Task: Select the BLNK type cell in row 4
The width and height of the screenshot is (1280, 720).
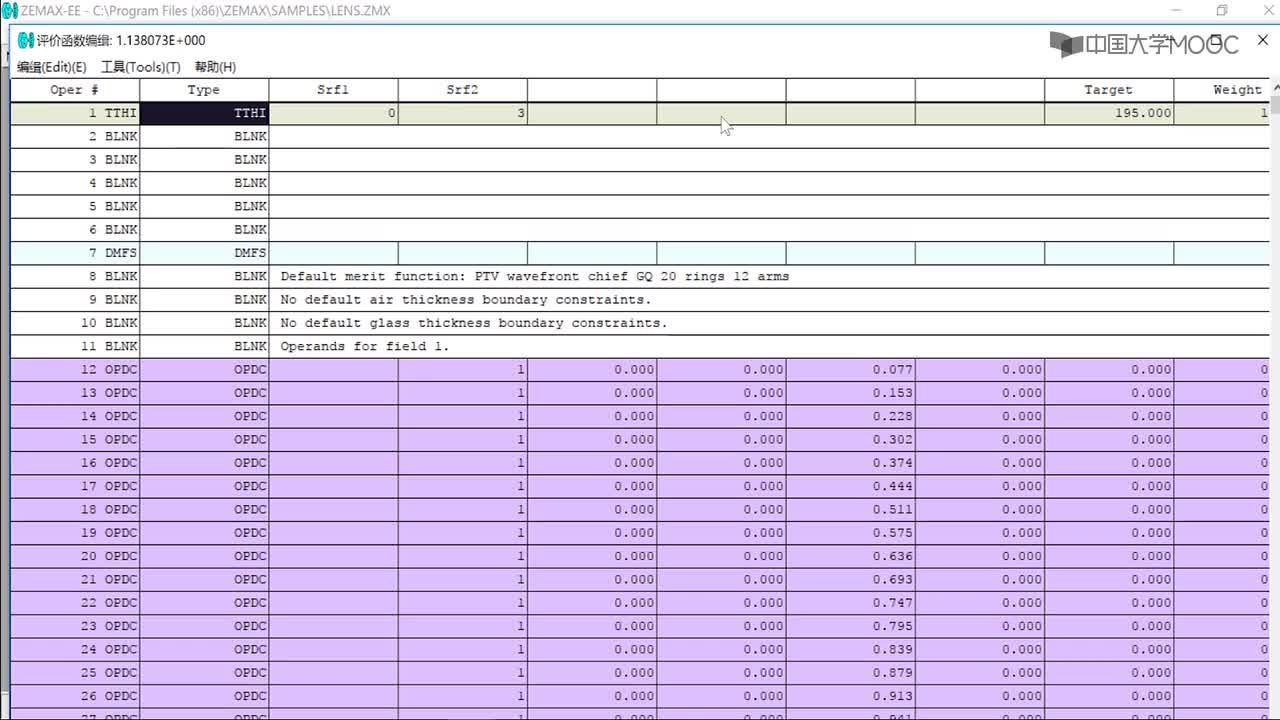Action: pos(204,183)
